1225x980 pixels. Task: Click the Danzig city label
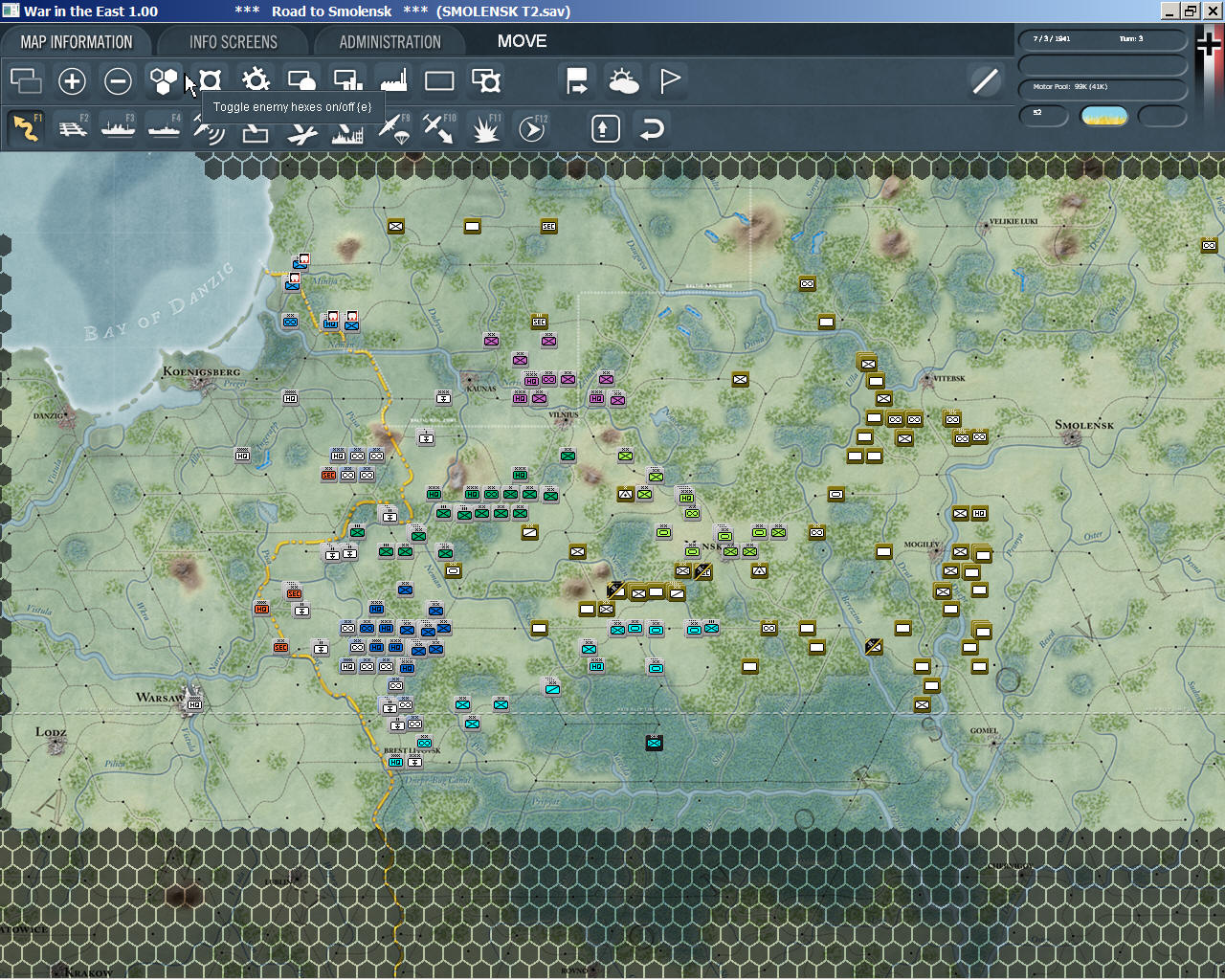click(x=49, y=415)
